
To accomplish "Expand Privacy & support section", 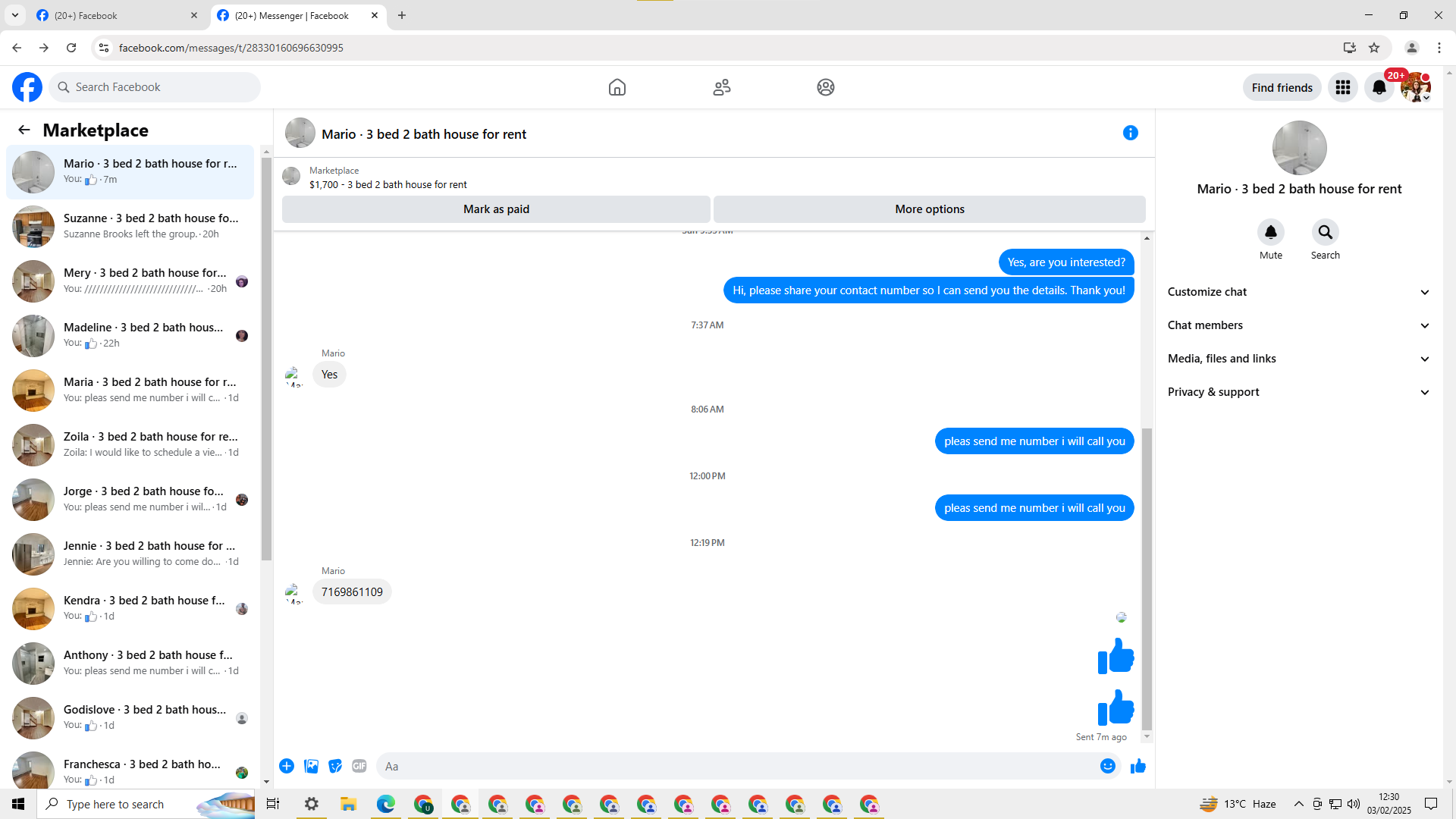I will click(x=1299, y=392).
